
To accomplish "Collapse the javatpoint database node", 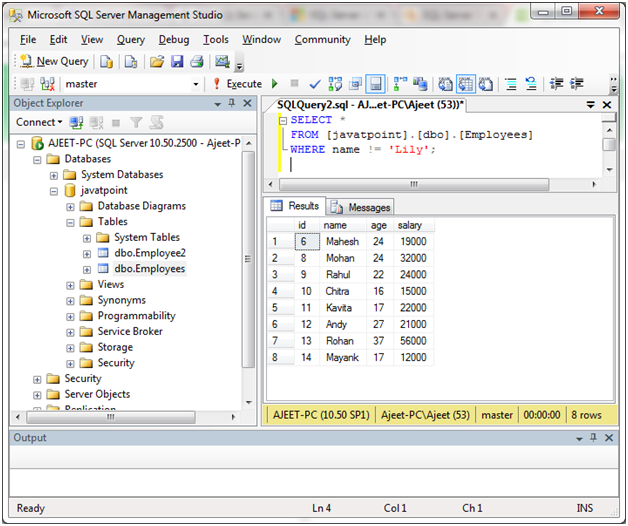I will pyautogui.click(x=54, y=191).
